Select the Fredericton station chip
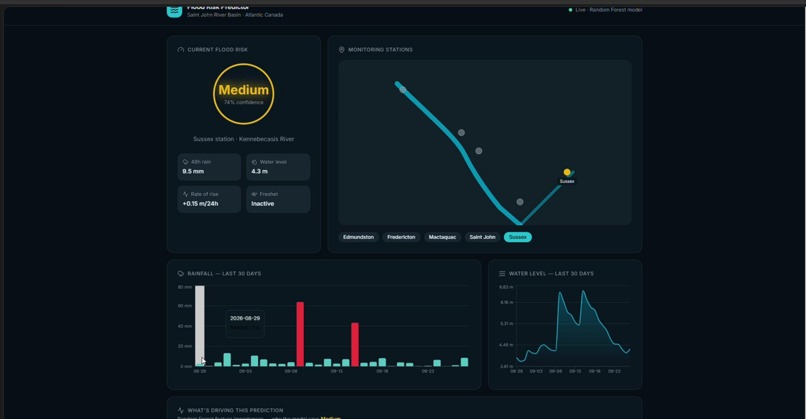Viewport: 806px width, 419px height. [401, 237]
